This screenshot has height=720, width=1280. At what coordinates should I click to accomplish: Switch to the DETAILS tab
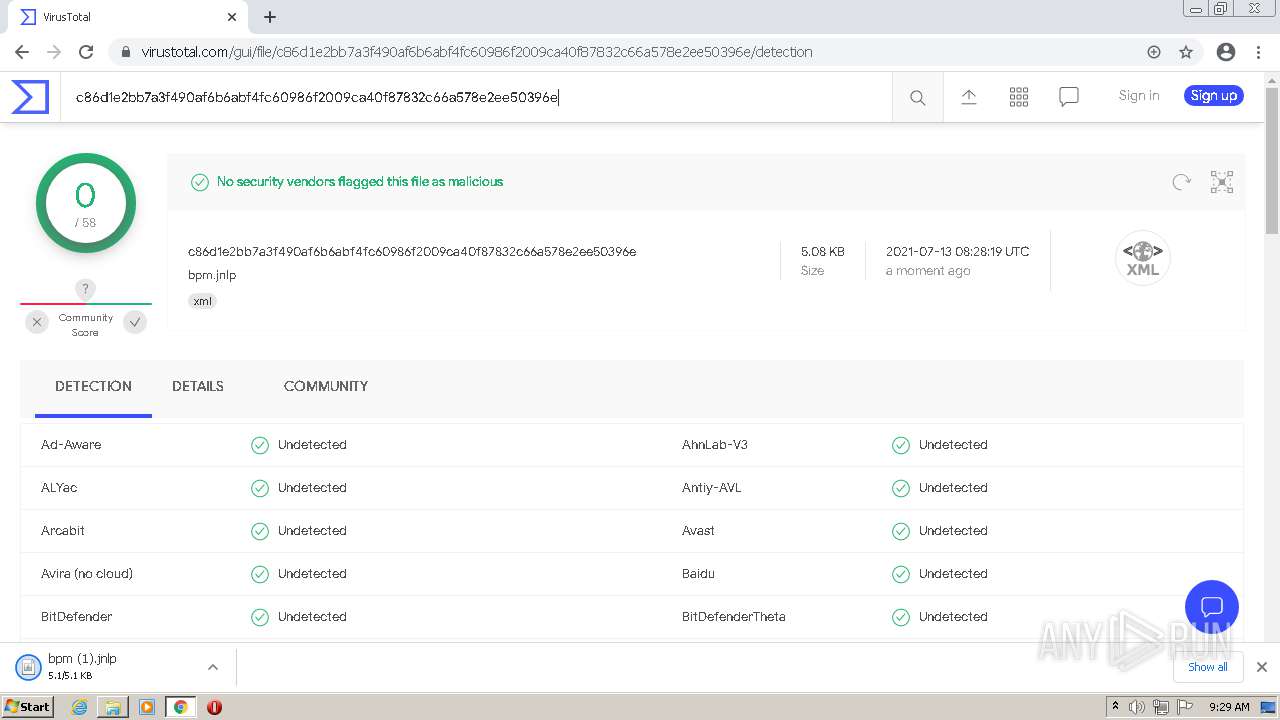click(x=198, y=386)
